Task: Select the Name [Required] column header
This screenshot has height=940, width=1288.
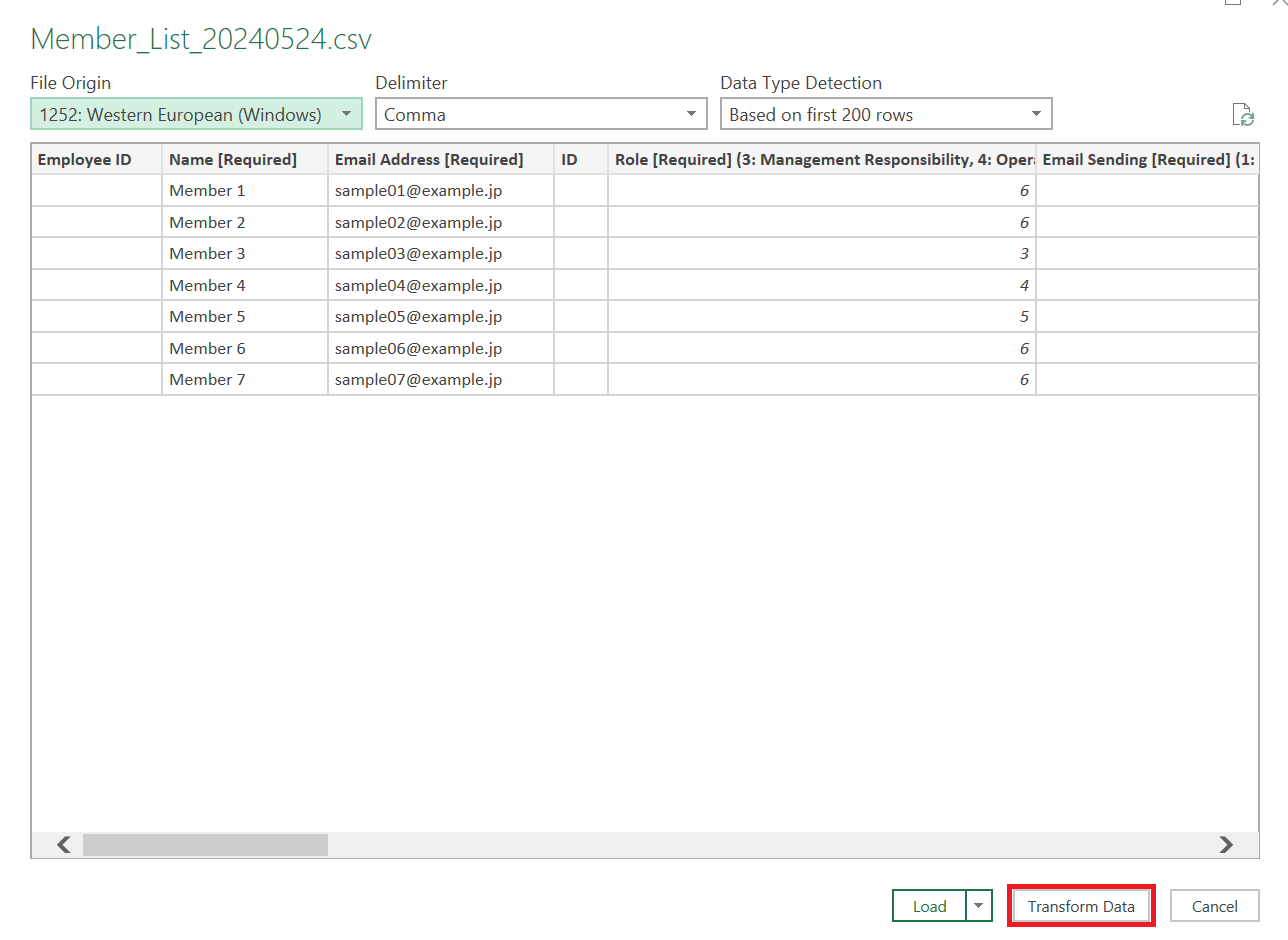Action: (x=244, y=159)
